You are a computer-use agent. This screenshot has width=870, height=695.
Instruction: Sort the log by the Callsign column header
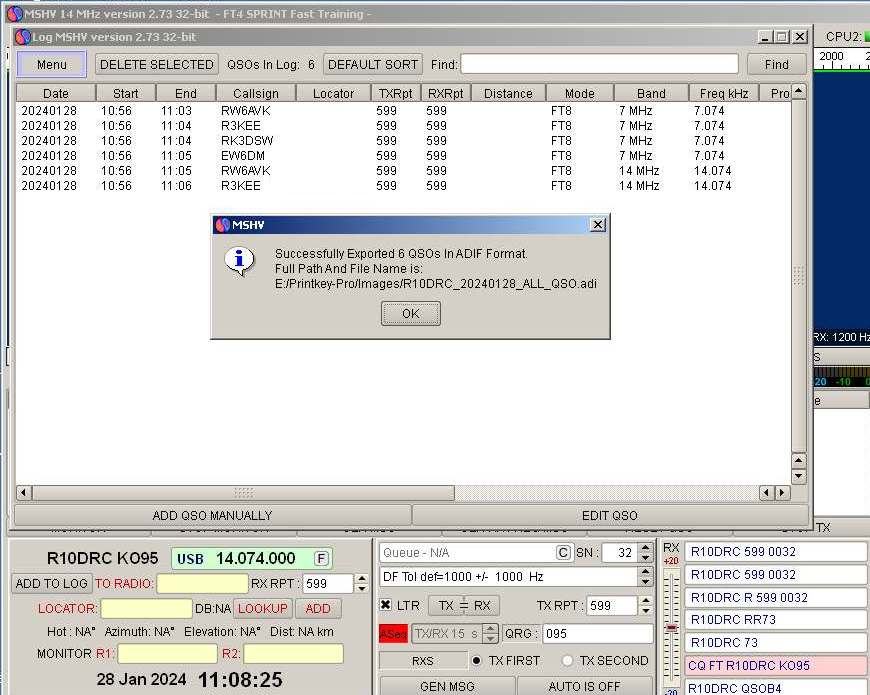pyautogui.click(x=256, y=93)
